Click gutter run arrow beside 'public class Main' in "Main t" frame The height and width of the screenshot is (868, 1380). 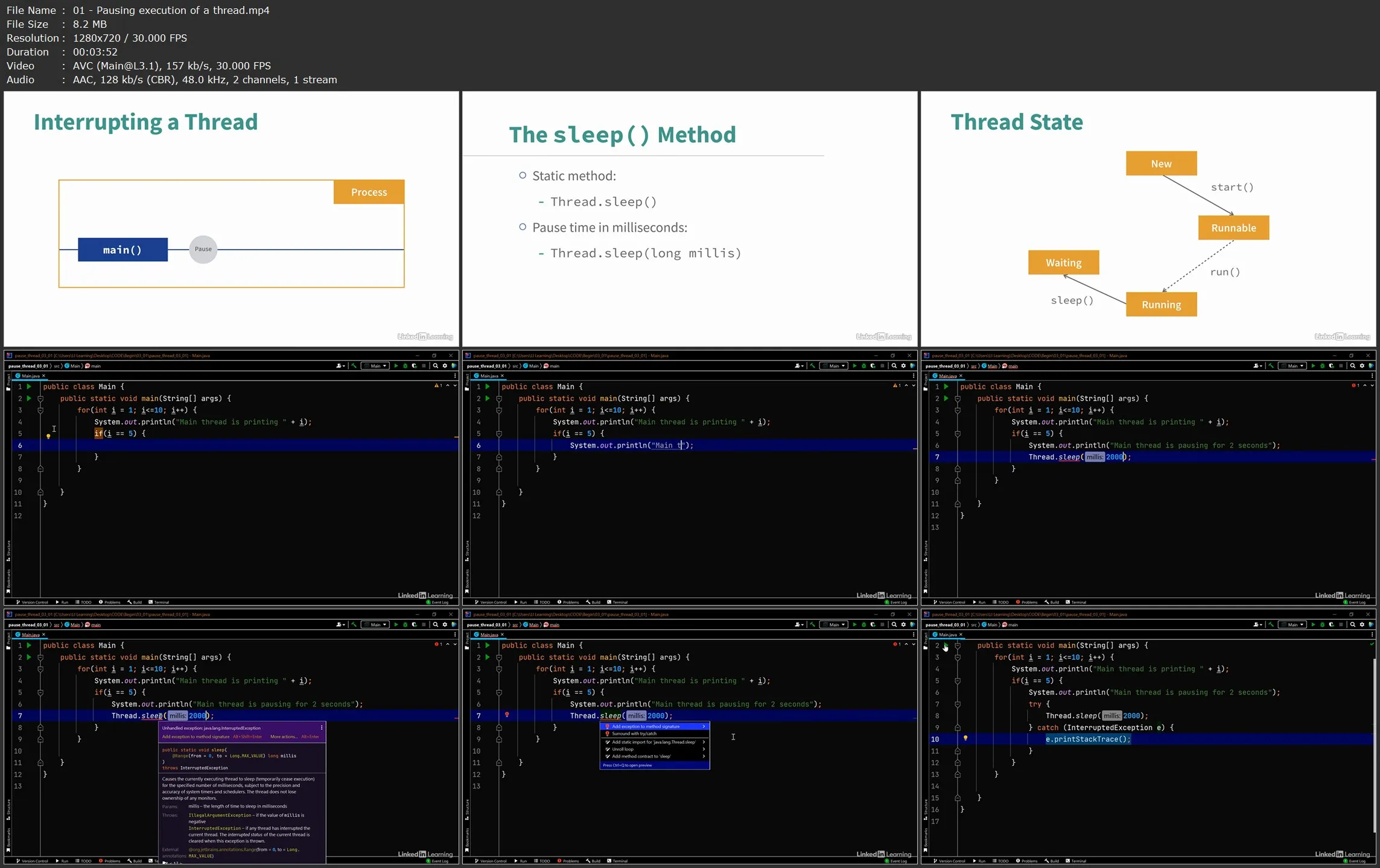pos(488,387)
